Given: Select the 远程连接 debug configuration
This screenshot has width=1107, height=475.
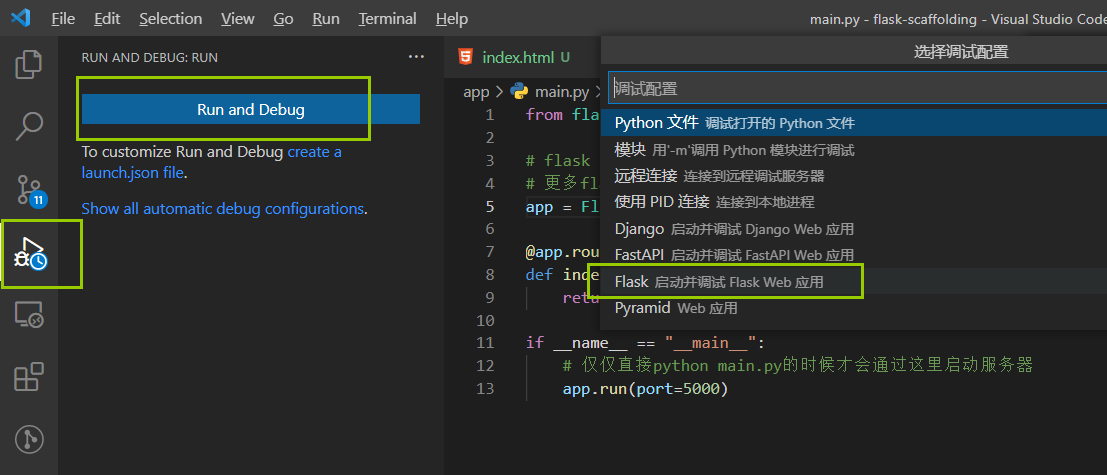Looking at the screenshot, I should pyautogui.click(x=854, y=176).
